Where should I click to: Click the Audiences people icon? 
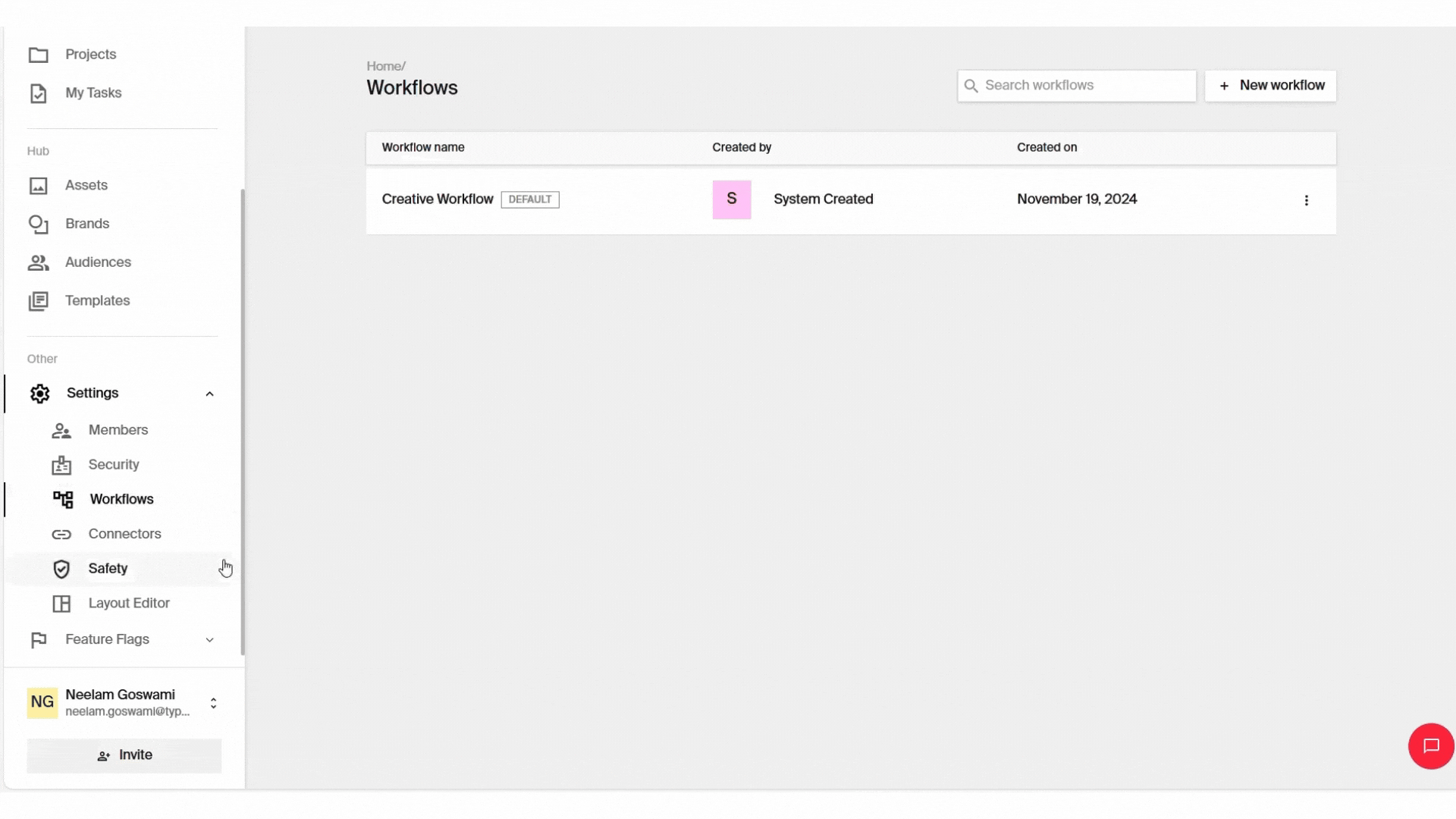coord(39,262)
